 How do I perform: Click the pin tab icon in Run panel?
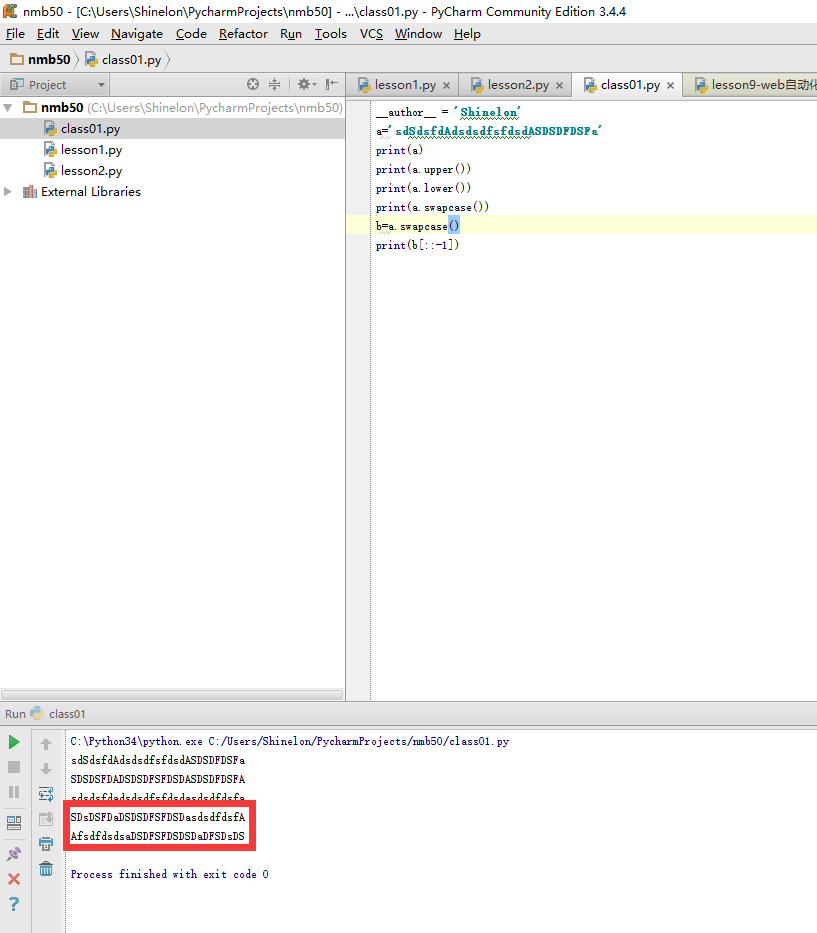click(14, 853)
